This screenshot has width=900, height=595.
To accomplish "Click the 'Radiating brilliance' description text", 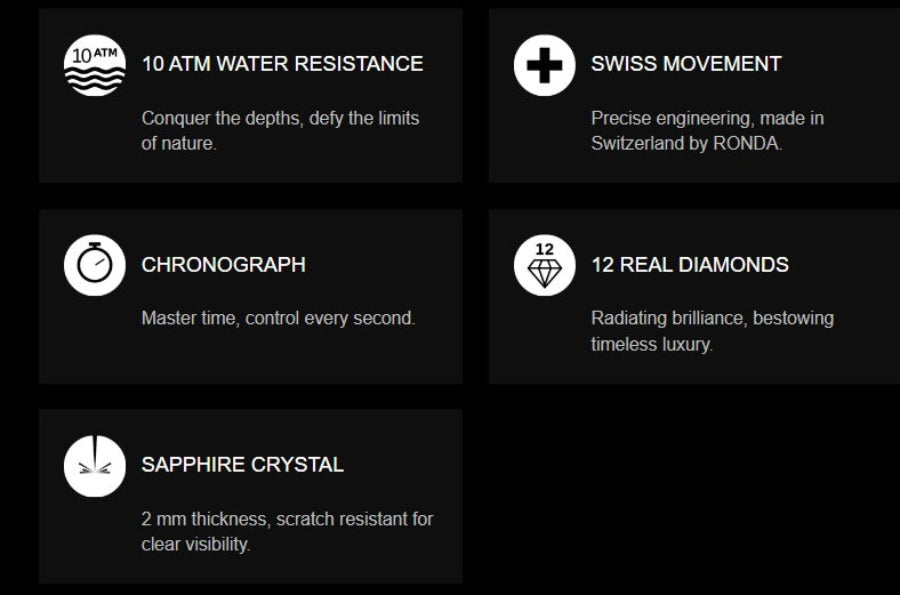I will [x=712, y=318].
